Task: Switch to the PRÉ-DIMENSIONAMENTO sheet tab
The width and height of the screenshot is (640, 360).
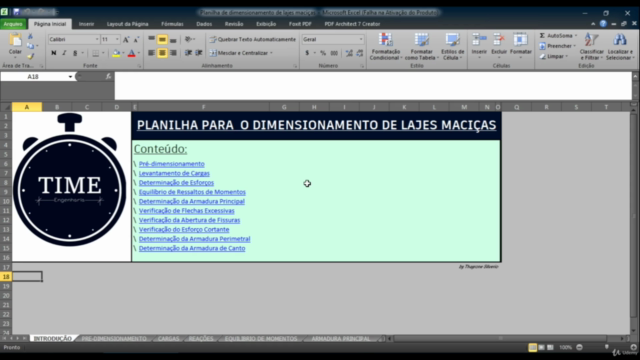Action: [x=114, y=339]
